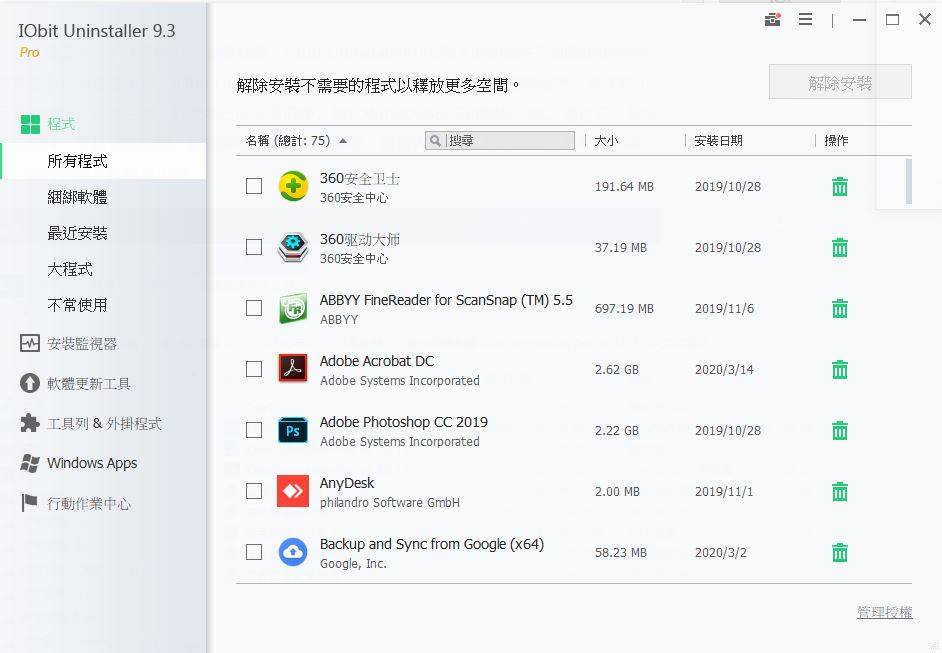Tick the Adobe Acrobat DC checkbox
Viewport: 942px width, 653px height.
[254, 369]
